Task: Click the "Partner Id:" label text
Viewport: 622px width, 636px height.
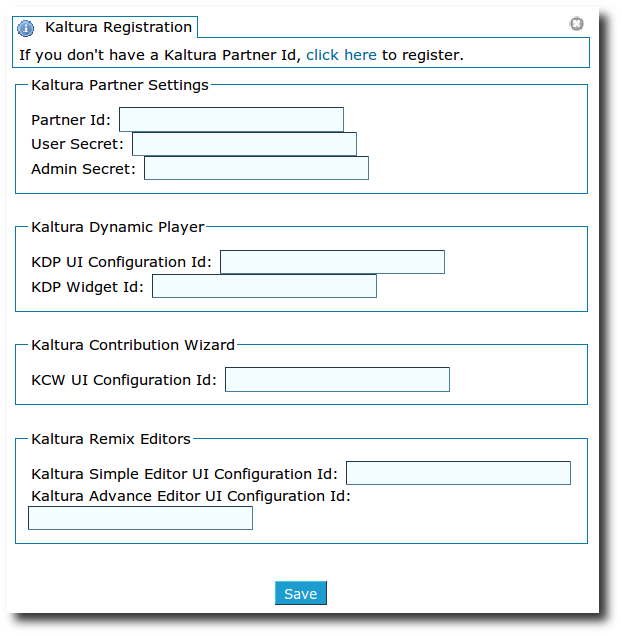Action: (71, 120)
